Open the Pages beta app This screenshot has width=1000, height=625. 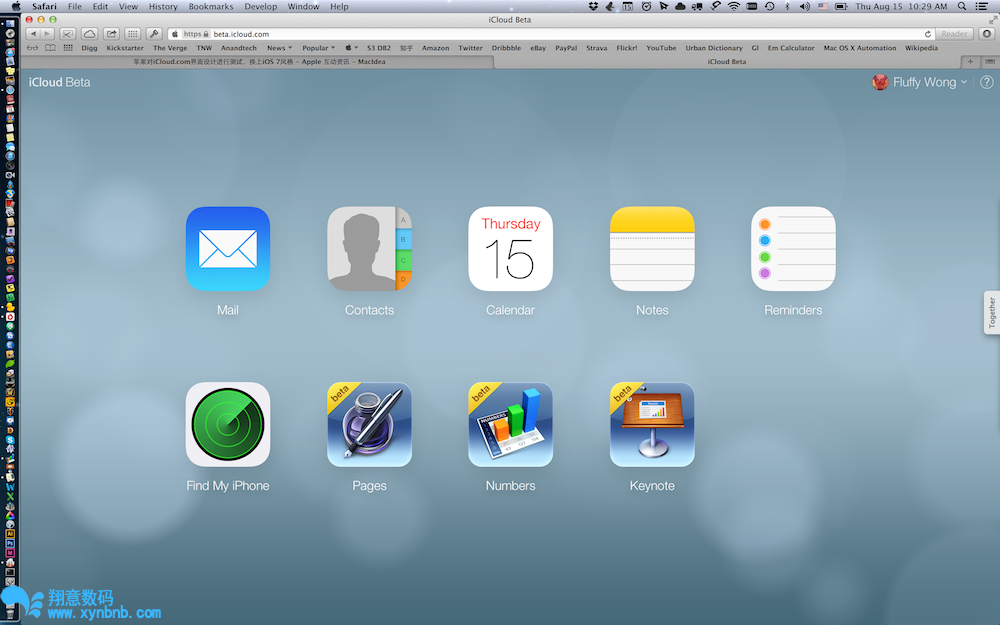click(369, 424)
